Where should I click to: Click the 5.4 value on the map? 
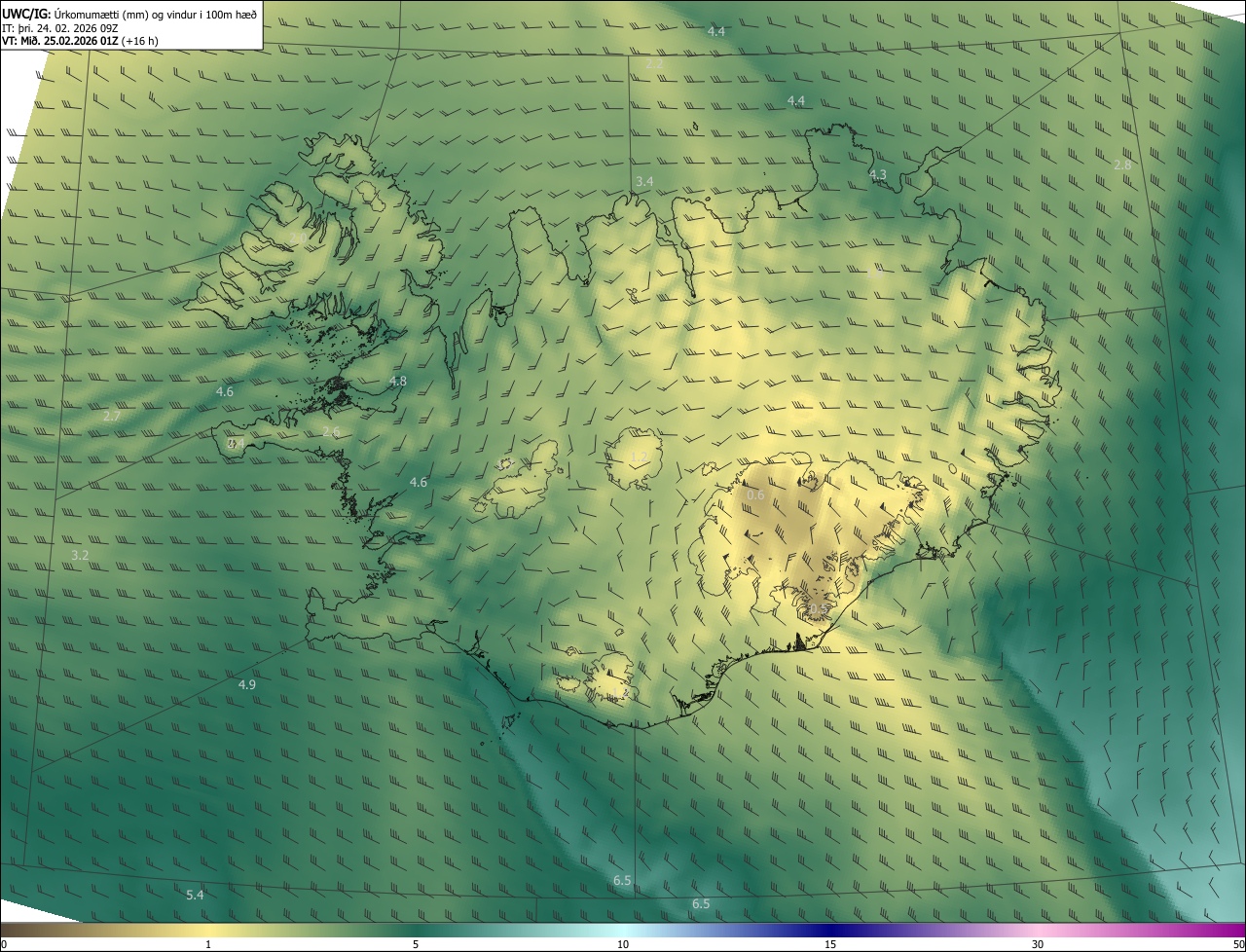[x=195, y=896]
